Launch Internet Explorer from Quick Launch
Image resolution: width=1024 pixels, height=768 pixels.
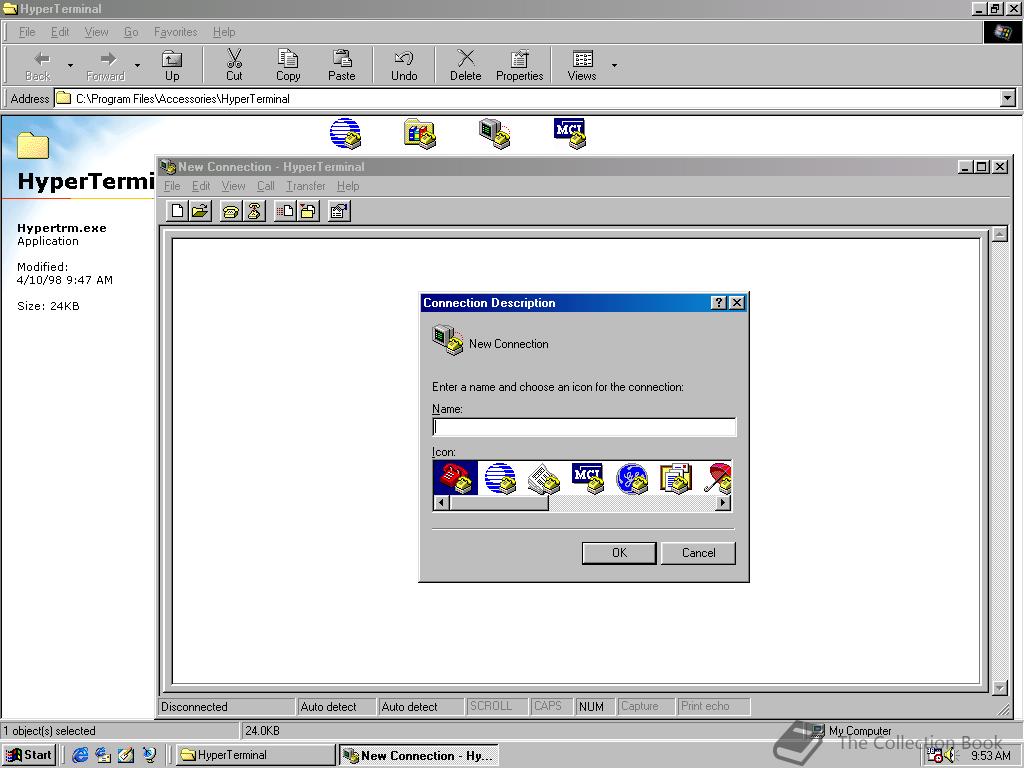point(80,755)
